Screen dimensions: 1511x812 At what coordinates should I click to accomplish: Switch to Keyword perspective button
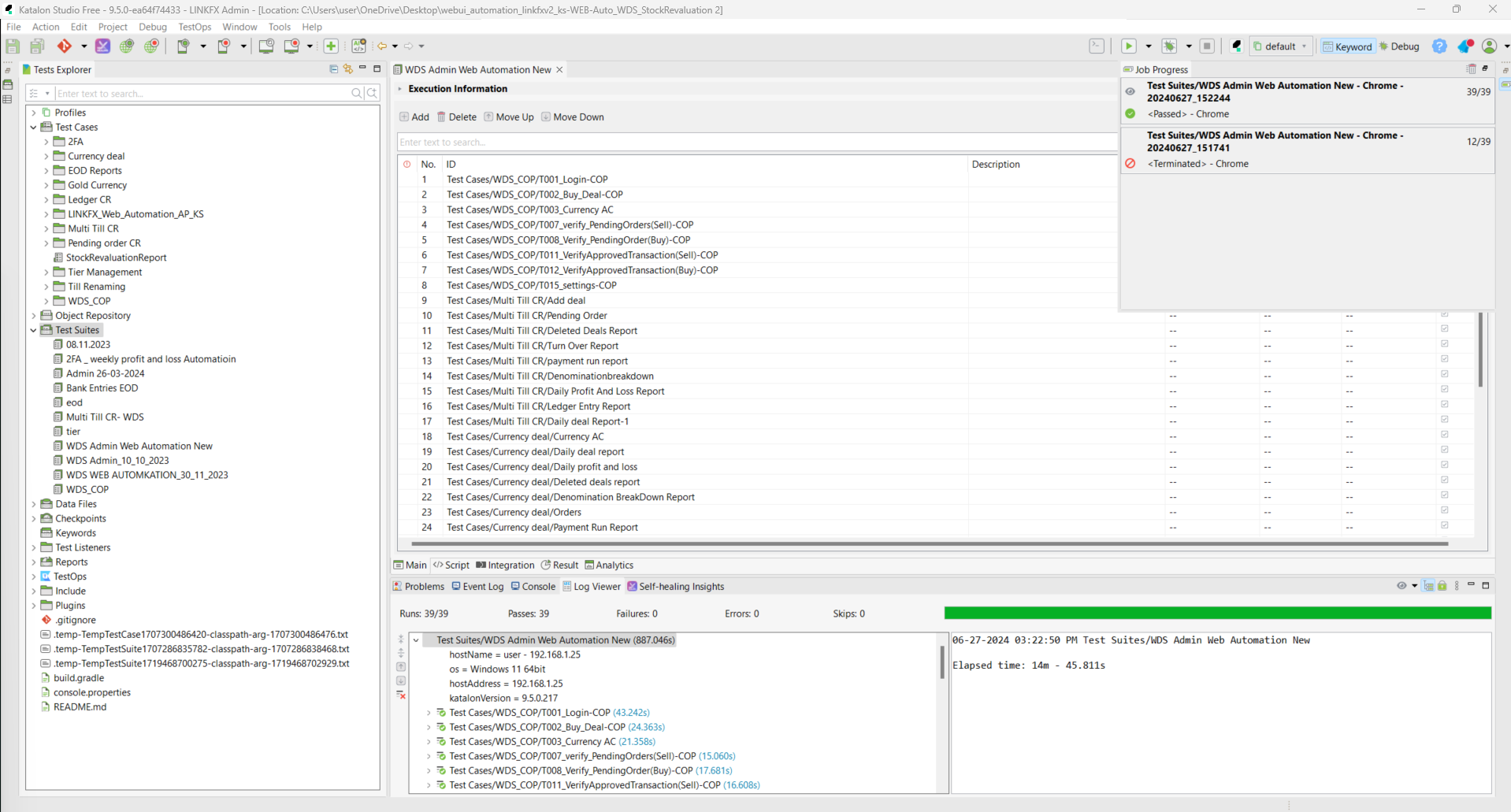(x=1347, y=46)
